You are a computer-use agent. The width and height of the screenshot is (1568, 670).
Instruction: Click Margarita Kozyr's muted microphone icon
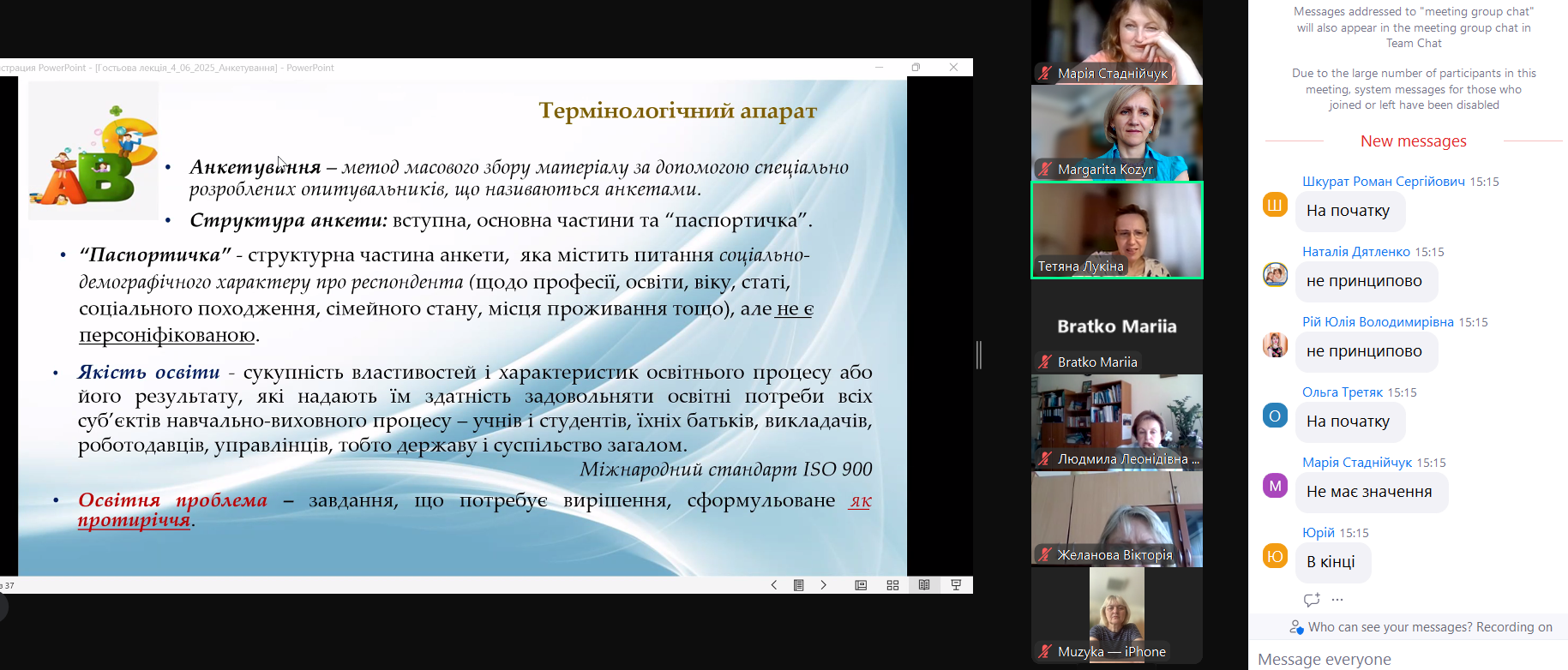point(1044,170)
